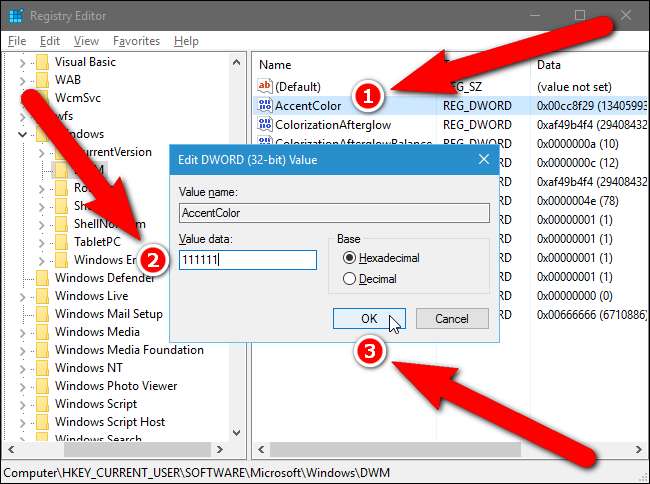Image resolution: width=650 pixels, height=484 pixels.
Task: Click the Value name field showing AccentColor
Action: click(x=334, y=213)
